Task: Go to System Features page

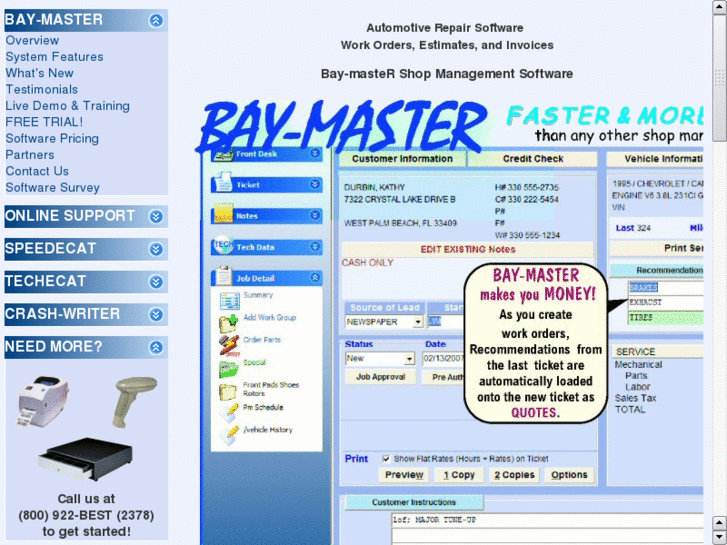Action: tap(54, 57)
